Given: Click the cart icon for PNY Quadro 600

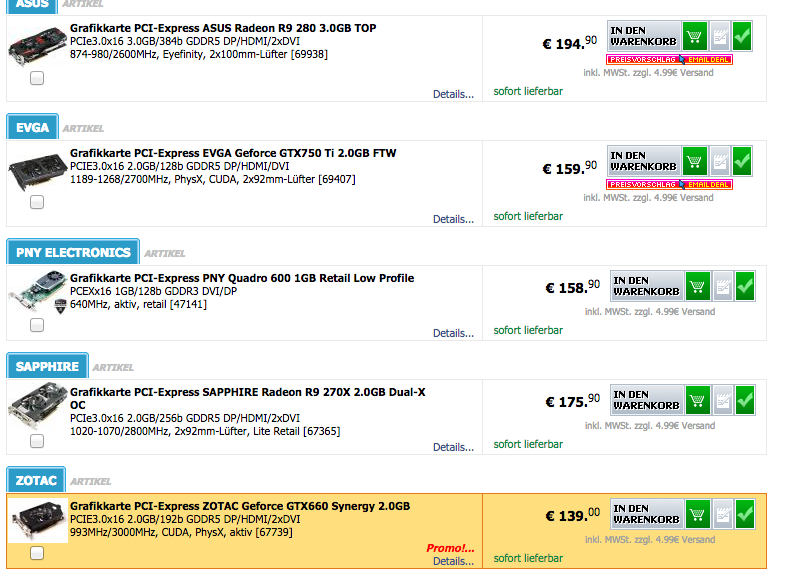Looking at the screenshot, I should coord(697,287).
